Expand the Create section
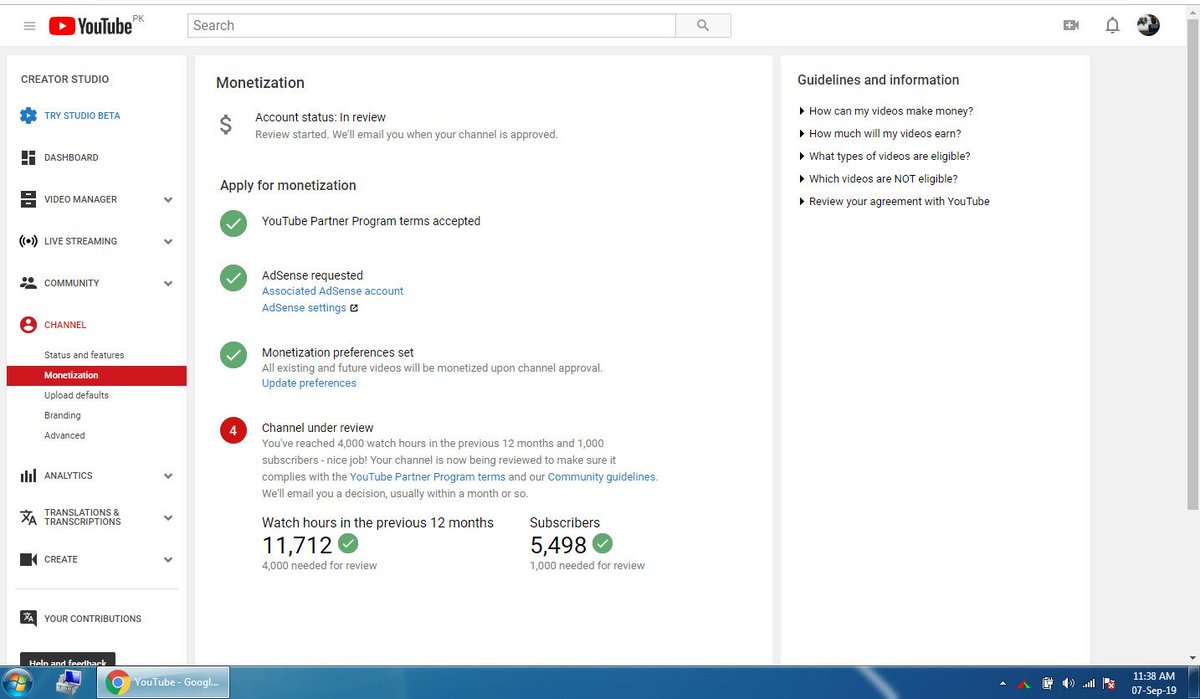Viewport: 1200px width, 699px height. (168, 560)
